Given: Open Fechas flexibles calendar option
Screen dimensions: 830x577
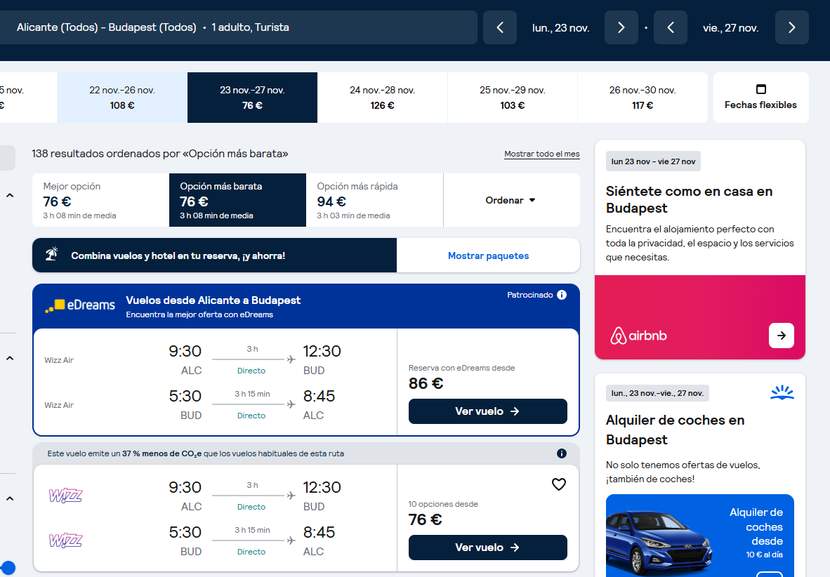Looking at the screenshot, I should [x=761, y=97].
